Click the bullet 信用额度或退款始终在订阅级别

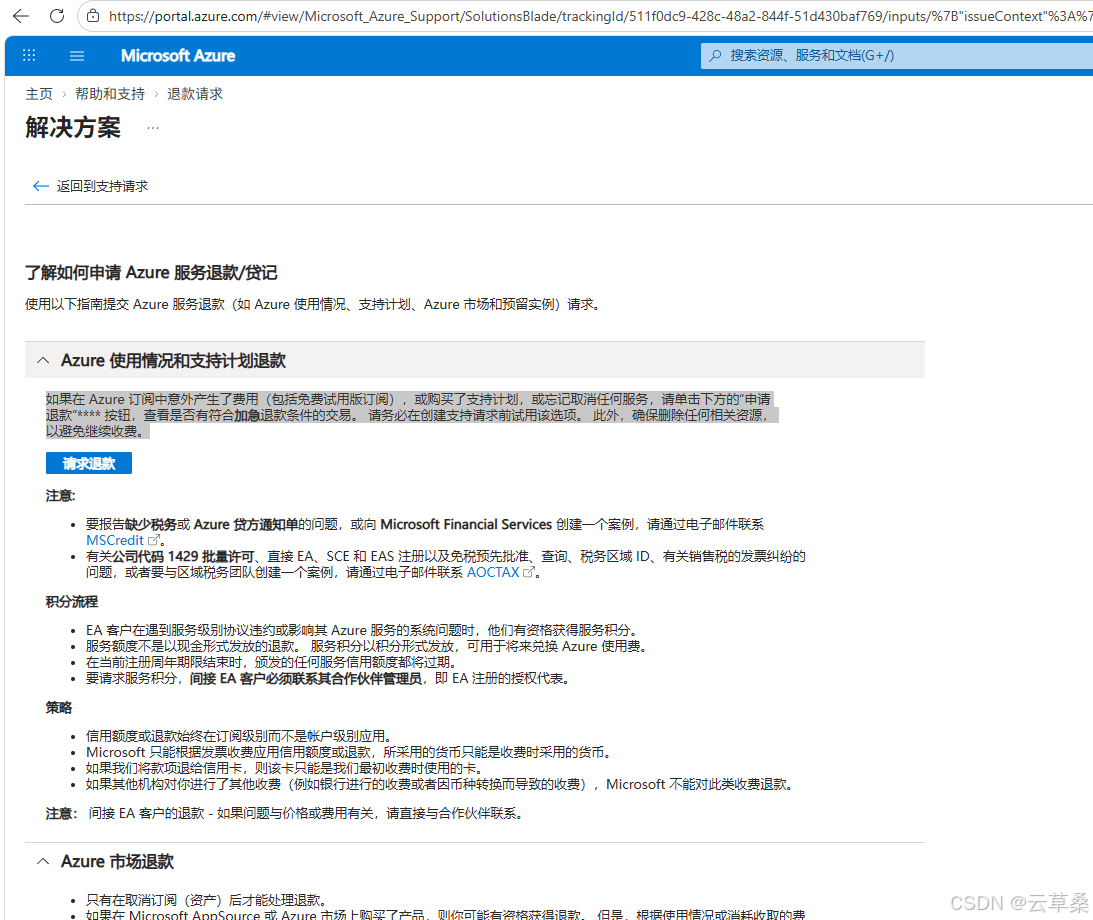(240, 736)
